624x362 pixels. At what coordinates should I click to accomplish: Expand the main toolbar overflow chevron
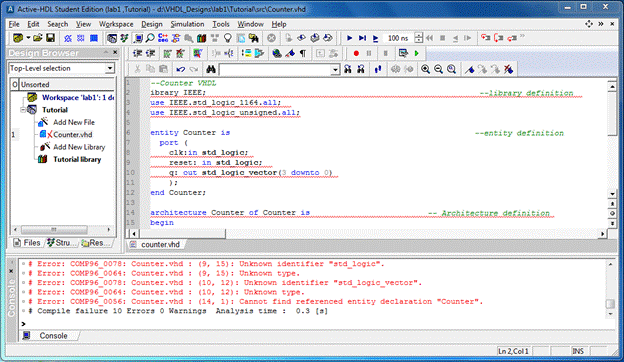coord(522,36)
